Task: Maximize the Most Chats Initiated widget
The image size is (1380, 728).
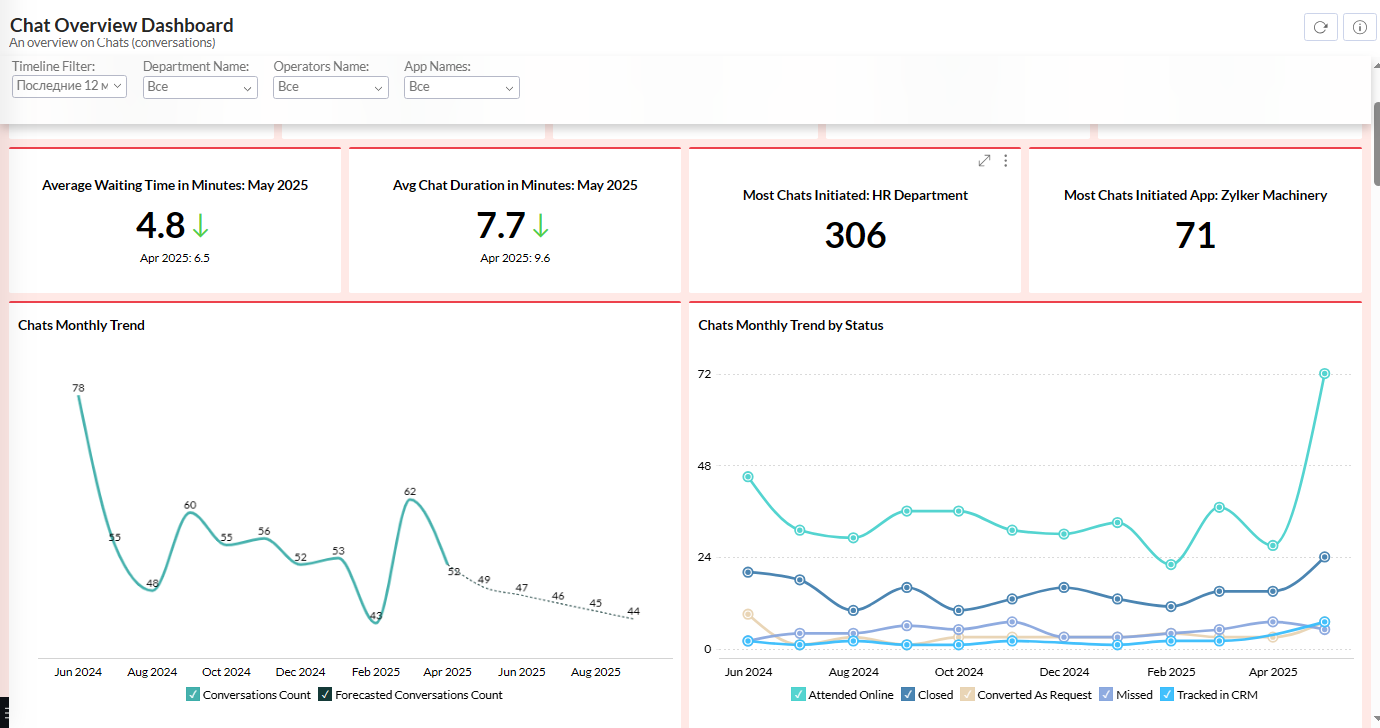Action: click(x=984, y=161)
